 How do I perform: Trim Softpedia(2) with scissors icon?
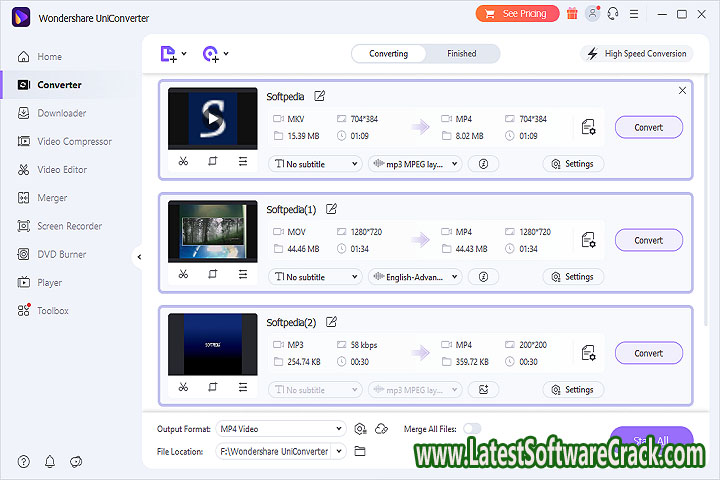(x=183, y=387)
